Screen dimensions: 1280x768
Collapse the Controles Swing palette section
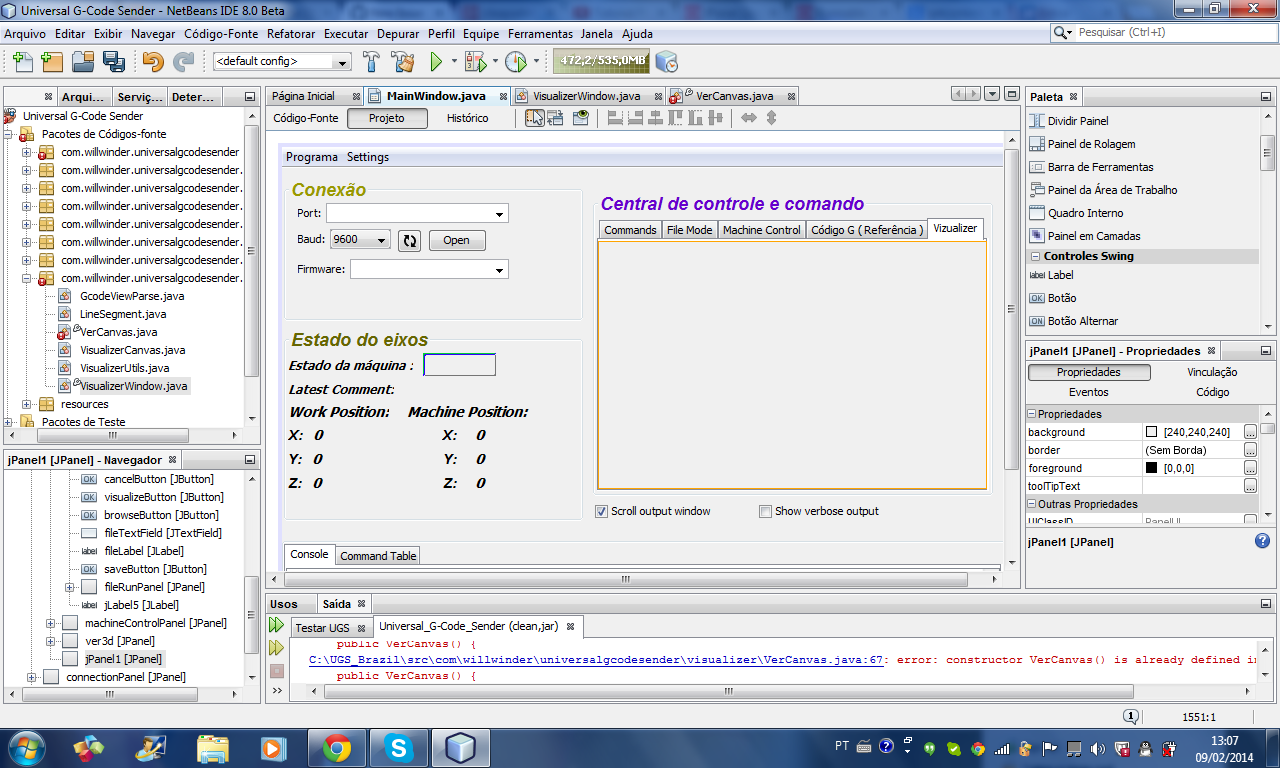(x=1035, y=257)
